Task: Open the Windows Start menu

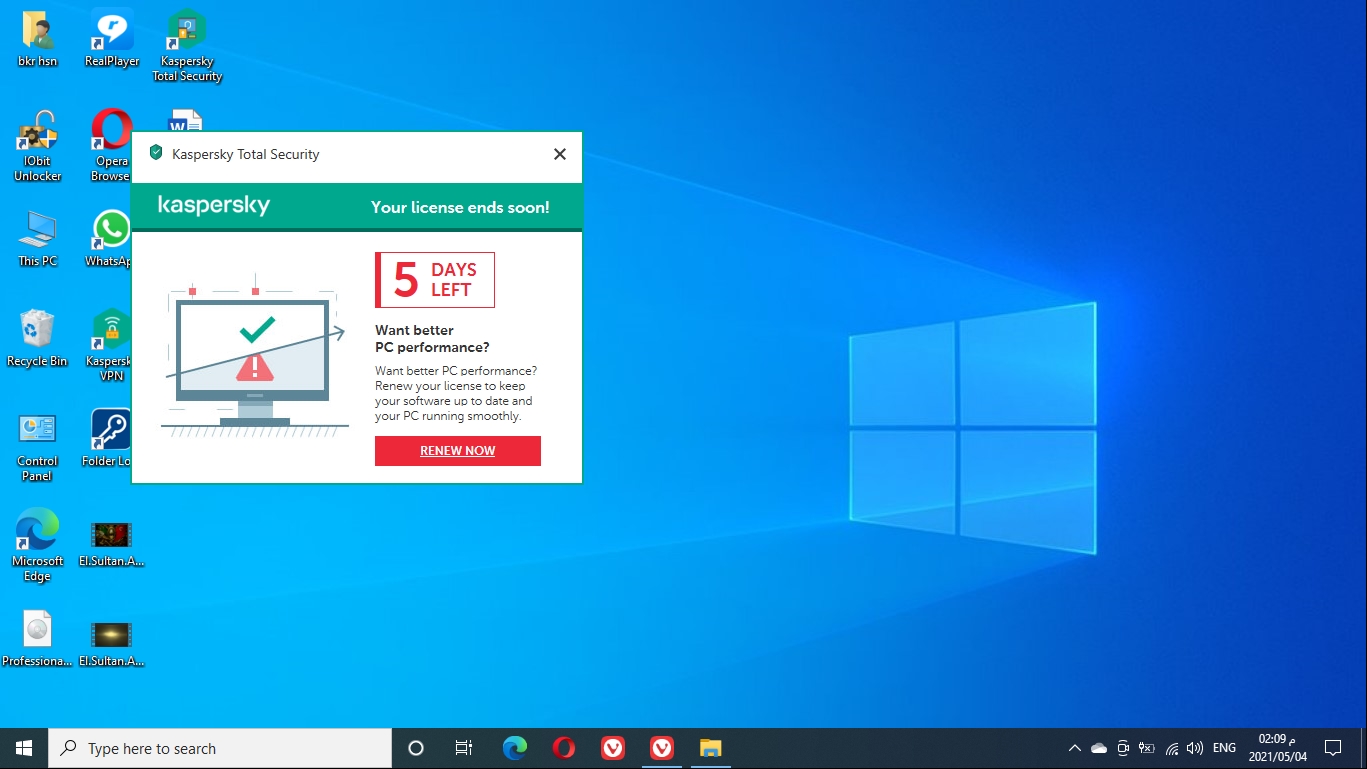Action: point(24,748)
